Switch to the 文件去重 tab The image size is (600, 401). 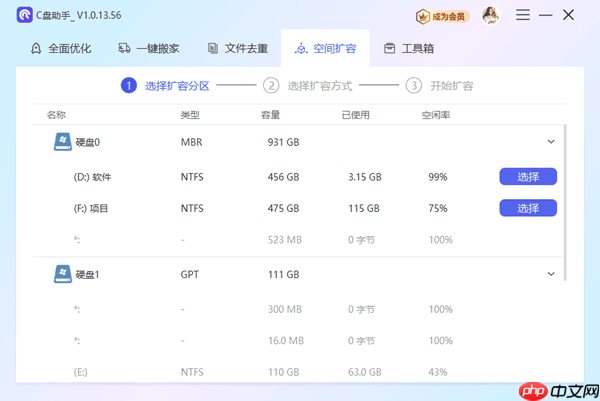click(x=238, y=49)
